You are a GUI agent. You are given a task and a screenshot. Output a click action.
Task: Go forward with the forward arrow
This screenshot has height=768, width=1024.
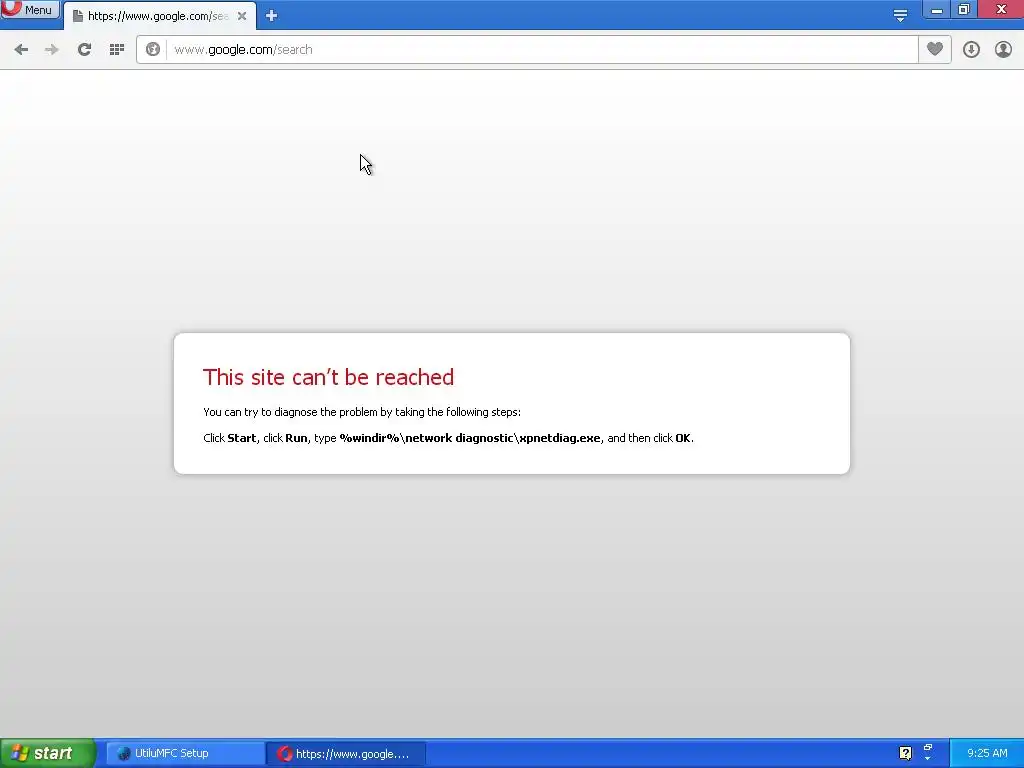pyautogui.click(x=52, y=50)
